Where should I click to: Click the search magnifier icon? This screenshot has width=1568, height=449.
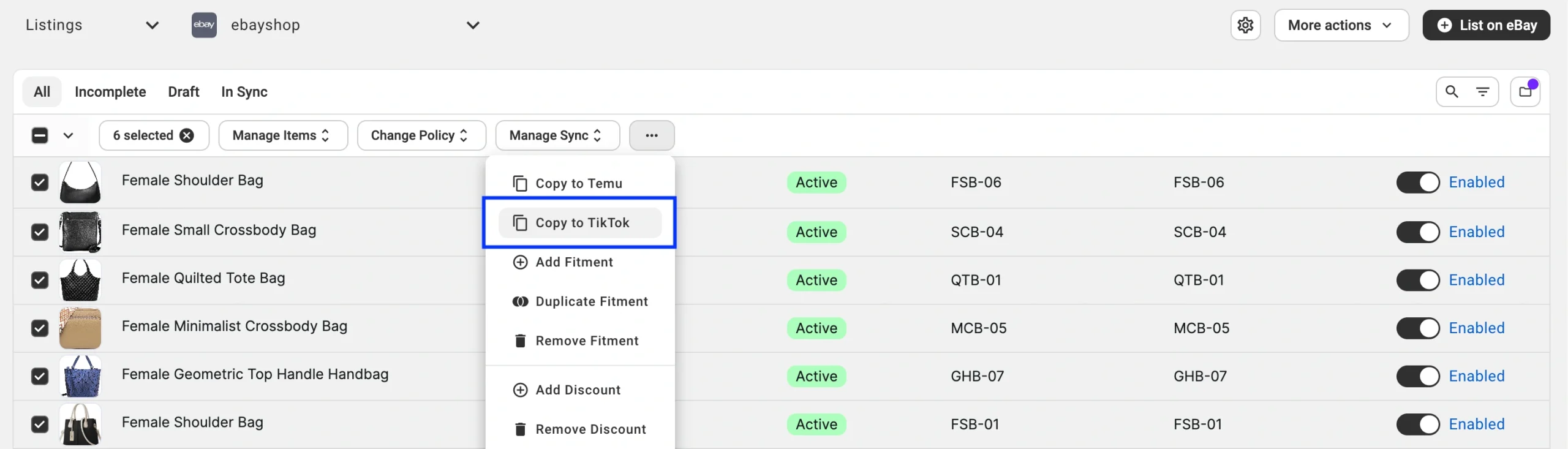(x=1452, y=92)
